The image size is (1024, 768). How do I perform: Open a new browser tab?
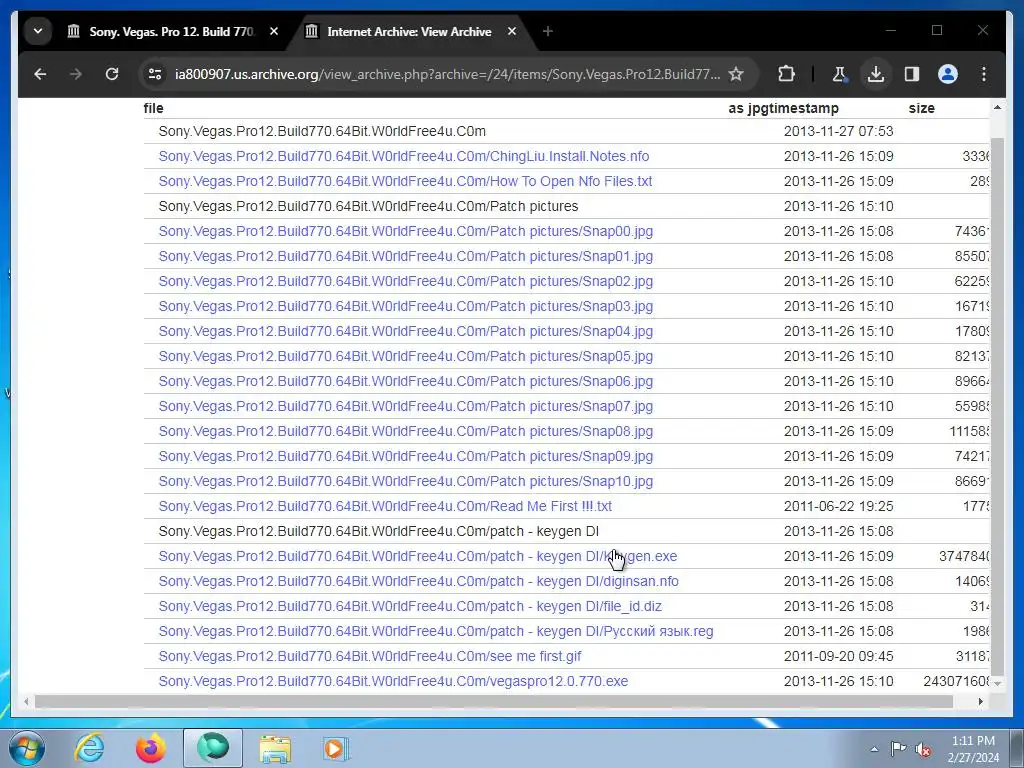click(547, 31)
